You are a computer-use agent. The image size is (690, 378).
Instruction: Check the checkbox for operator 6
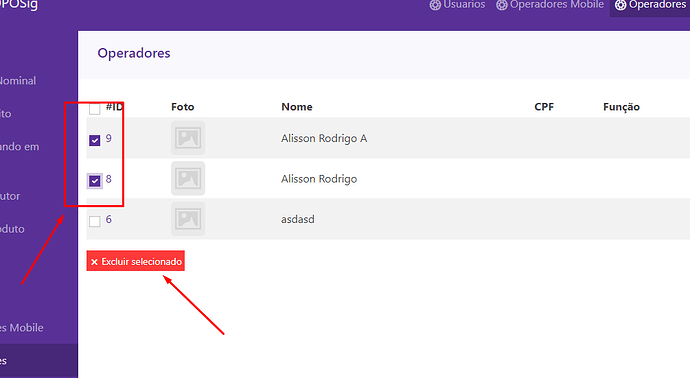click(95, 221)
